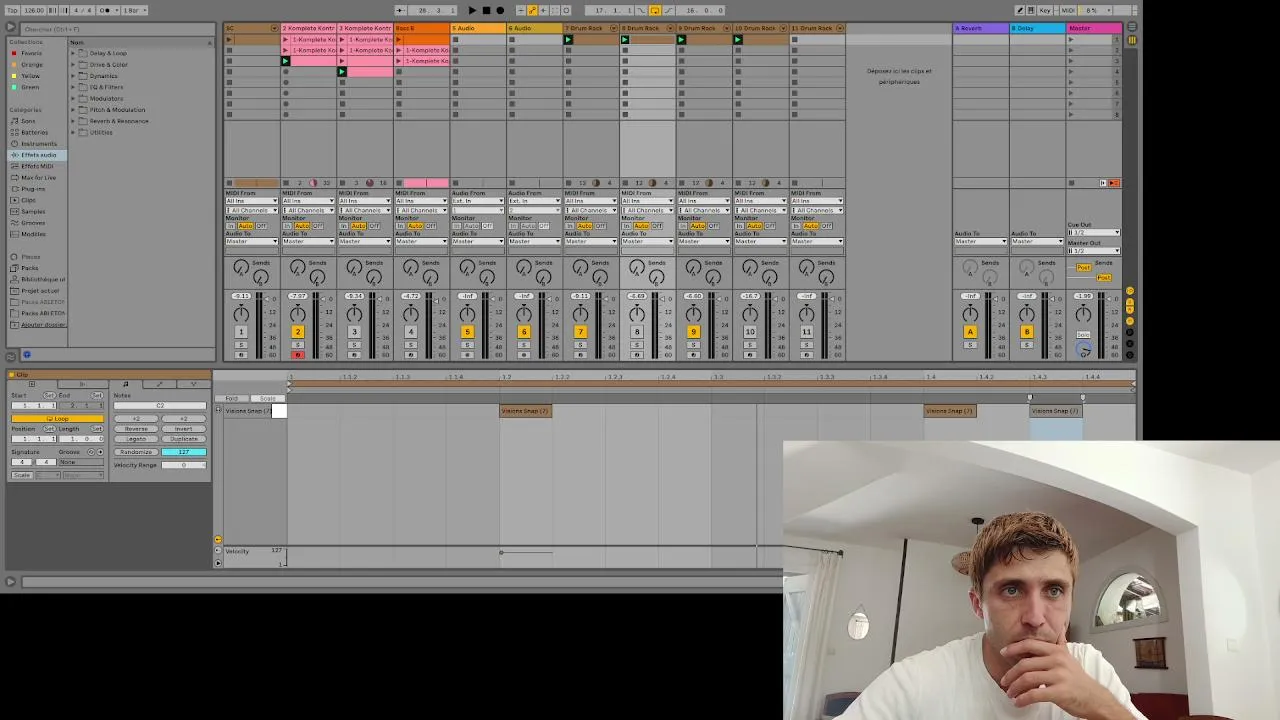Toggle the metronome in the top bar

coord(105,10)
